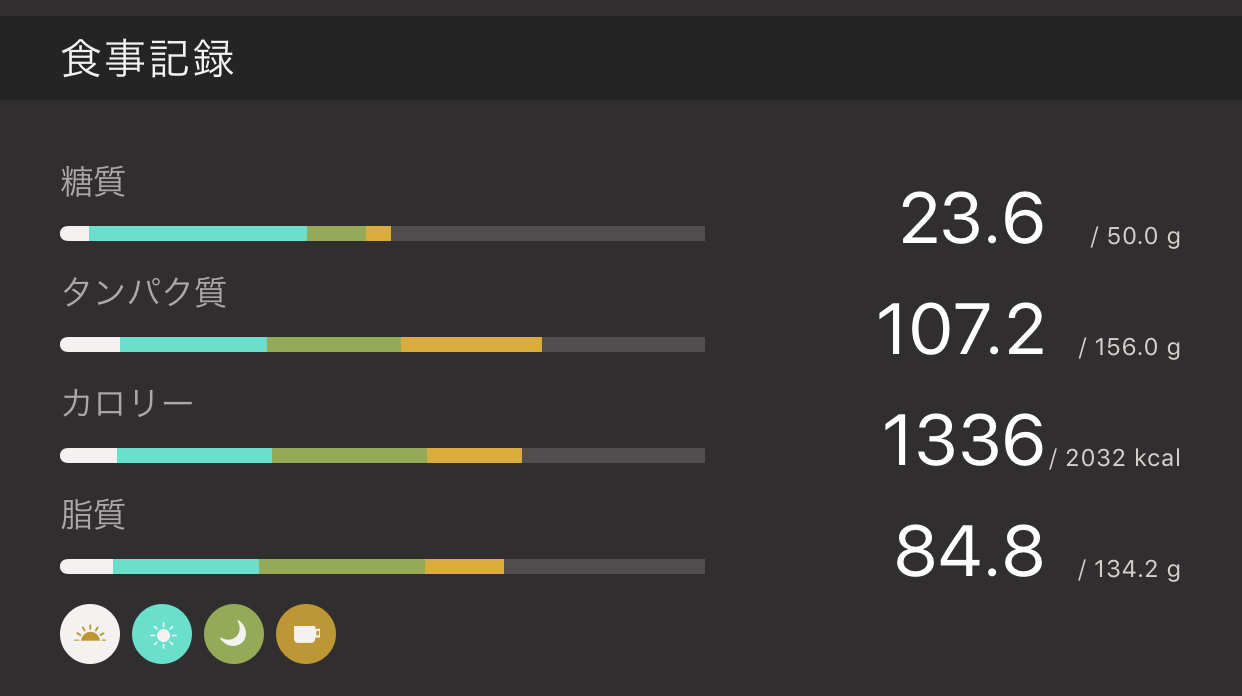Click the 1336 calorie intake value
Image resolution: width=1242 pixels, height=696 pixels.
pos(963,441)
